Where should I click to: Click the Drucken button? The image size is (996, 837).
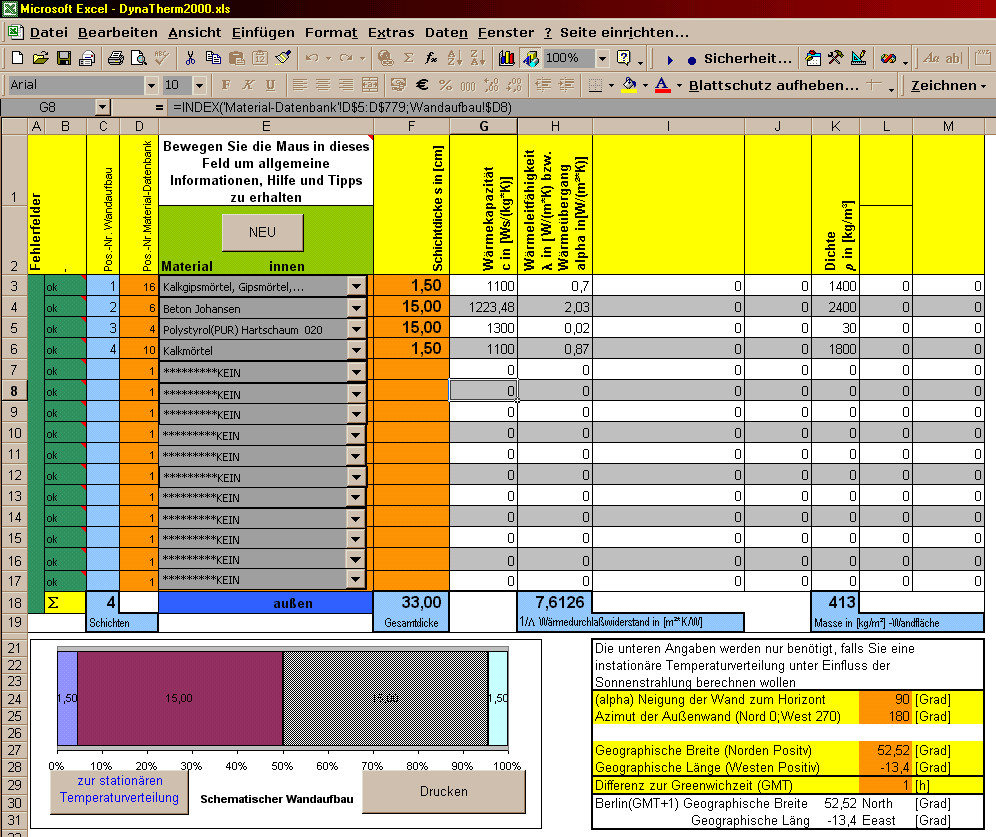(x=443, y=791)
